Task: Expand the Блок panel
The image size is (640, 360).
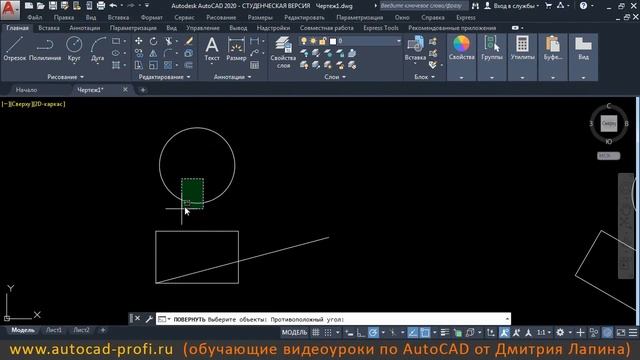Action: (x=424, y=77)
